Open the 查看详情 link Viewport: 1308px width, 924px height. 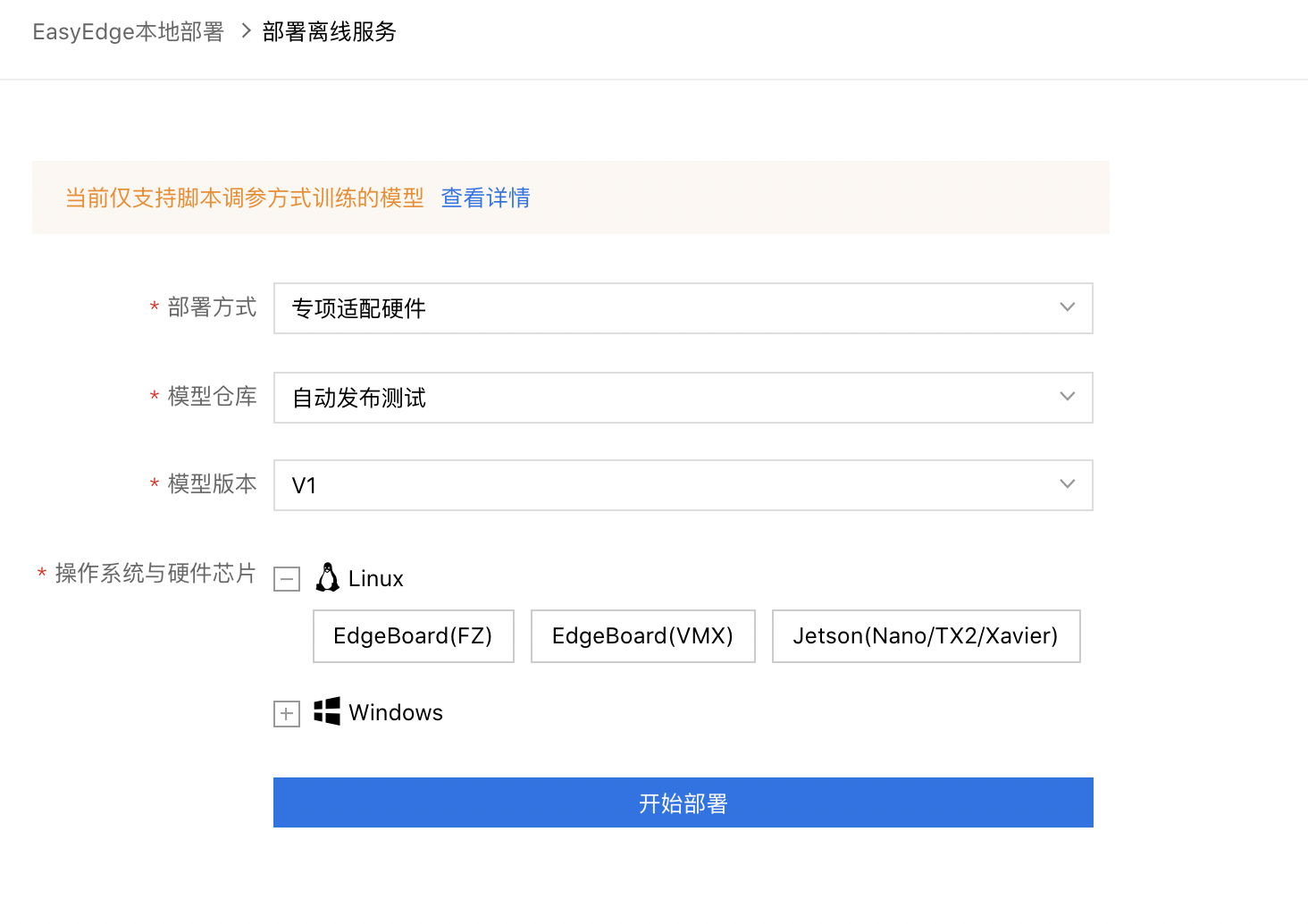point(486,197)
